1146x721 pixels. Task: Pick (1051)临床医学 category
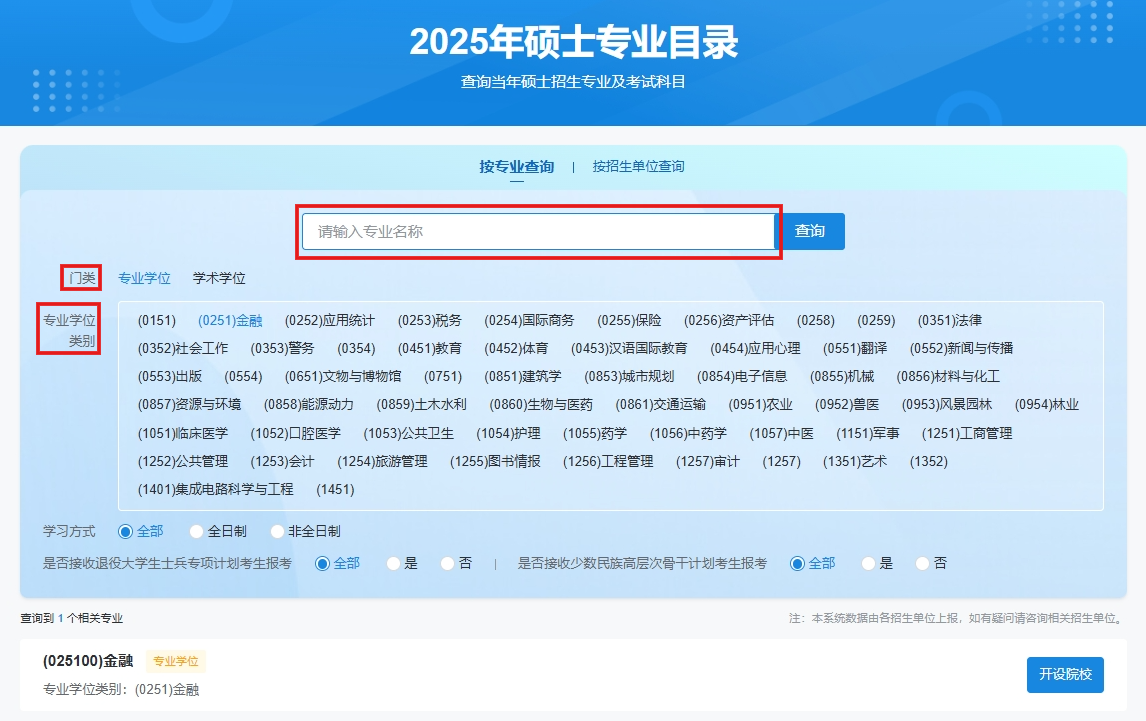[x=183, y=433]
